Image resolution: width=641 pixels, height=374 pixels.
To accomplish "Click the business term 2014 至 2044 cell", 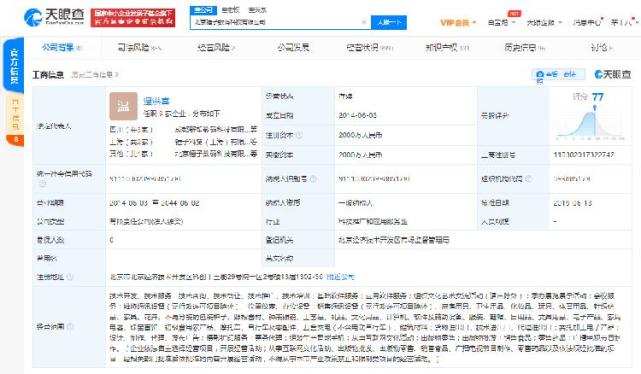I will coord(154,203).
